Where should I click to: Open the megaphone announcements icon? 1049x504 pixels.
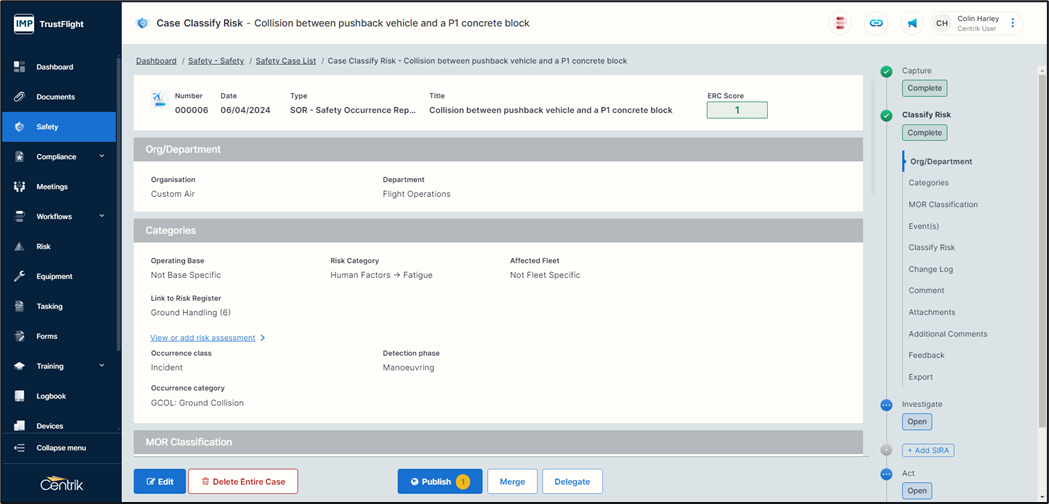point(912,23)
